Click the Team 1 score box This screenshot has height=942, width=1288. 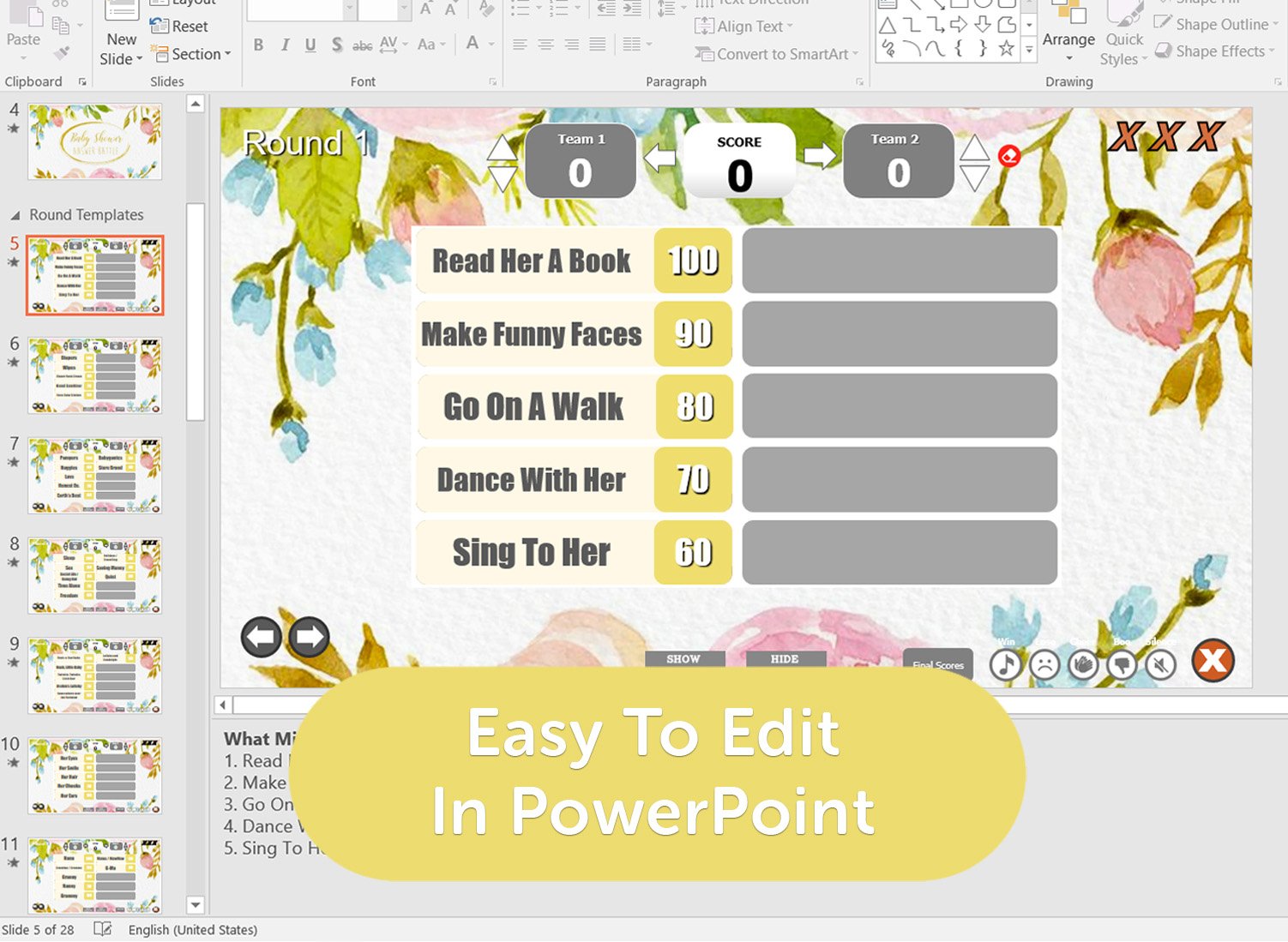pos(581,161)
